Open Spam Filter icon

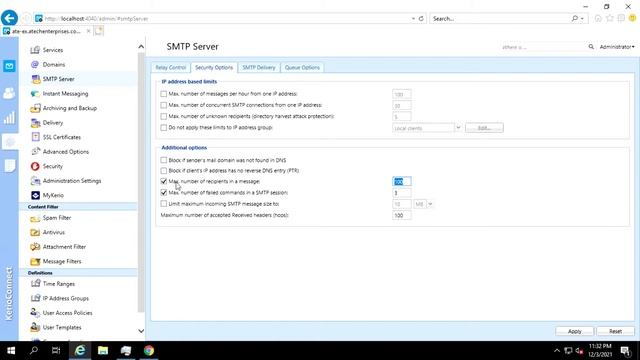tap(35, 218)
